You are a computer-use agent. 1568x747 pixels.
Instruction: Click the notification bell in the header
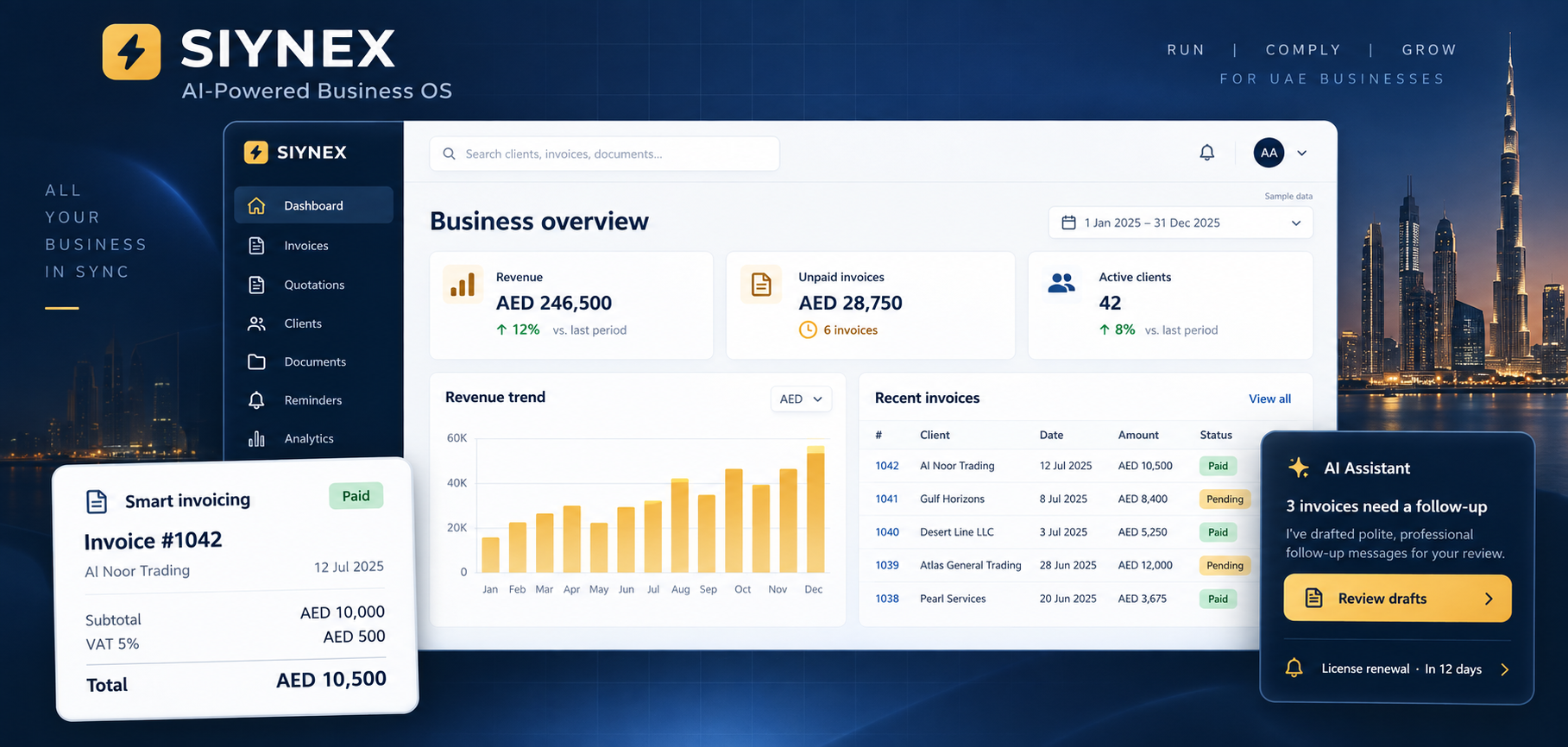[x=1206, y=153]
